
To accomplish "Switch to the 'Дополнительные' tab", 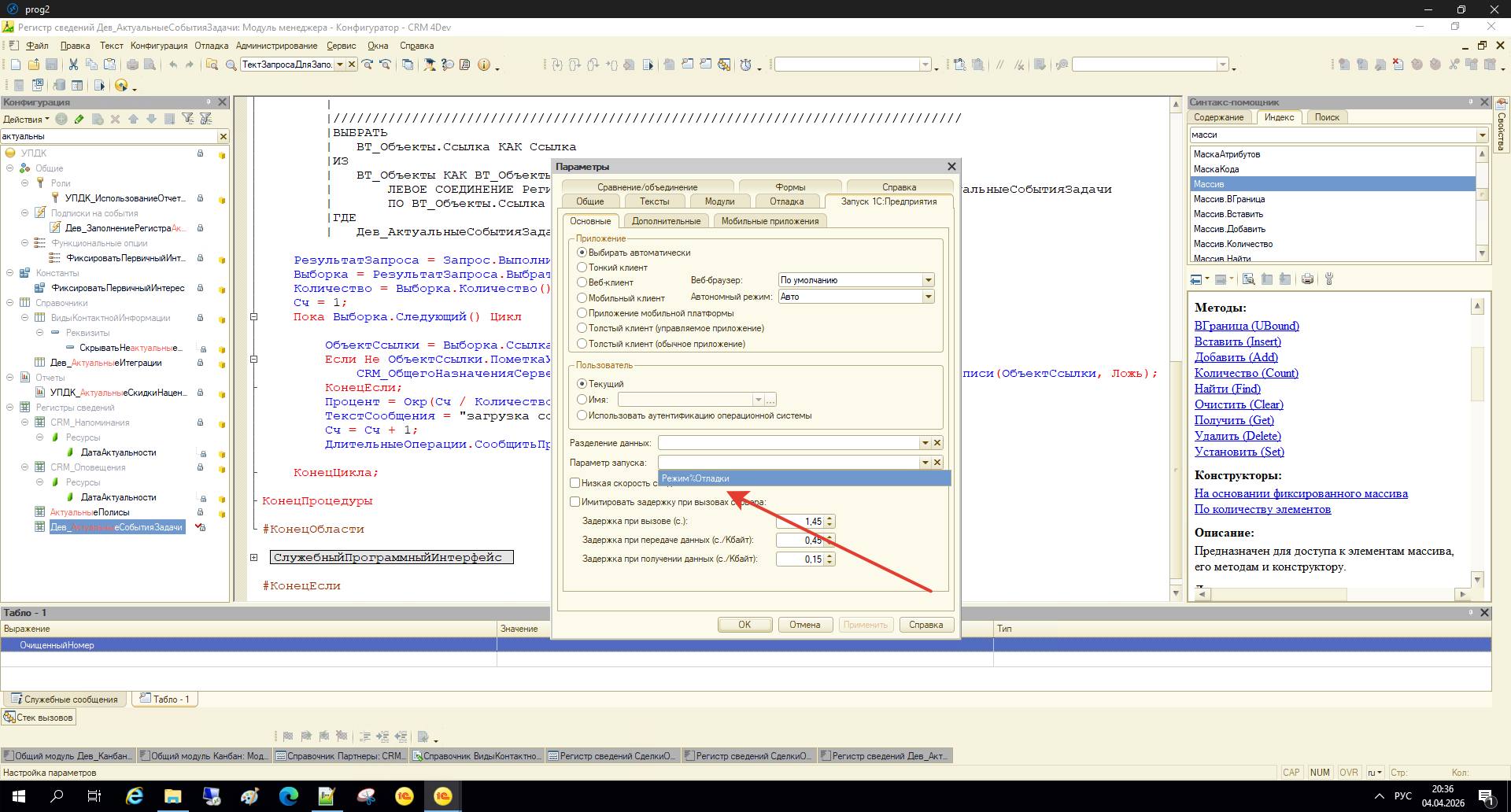I will click(x=666, y=221).
